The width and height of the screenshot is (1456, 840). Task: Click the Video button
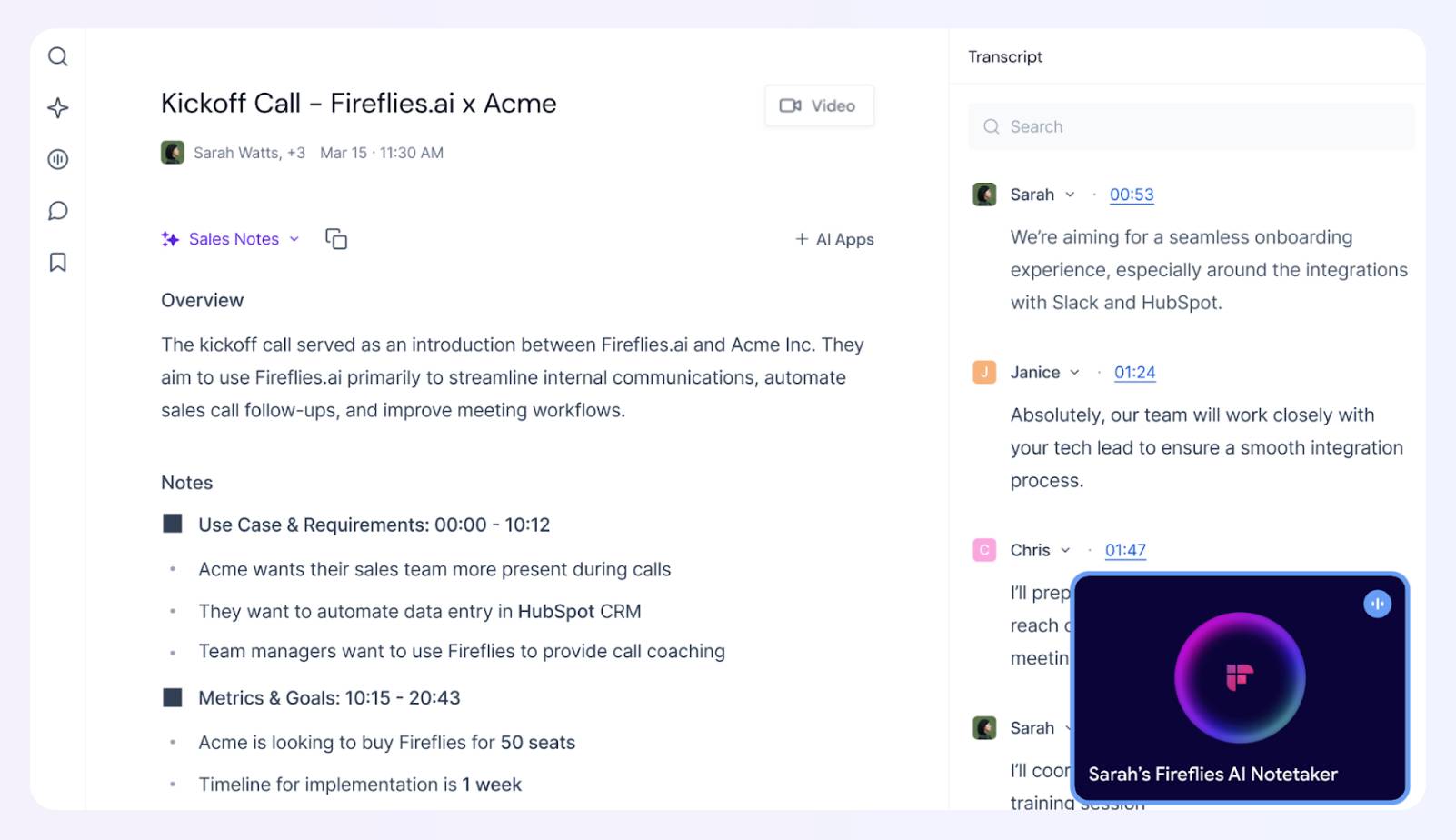(x=819, y=105)
